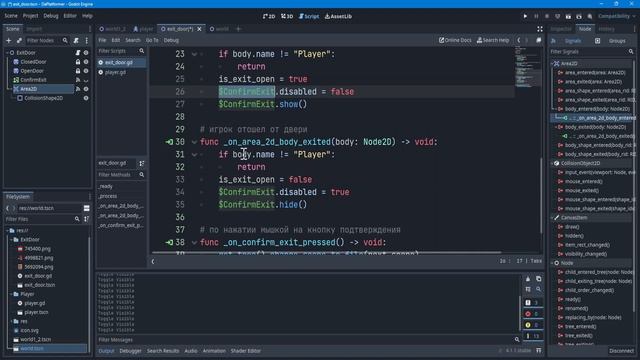Image resolution: width=640 pixels, height=360 pixels.
Task: Run the current scene via clapperboard icon
Action: [568, 16]
